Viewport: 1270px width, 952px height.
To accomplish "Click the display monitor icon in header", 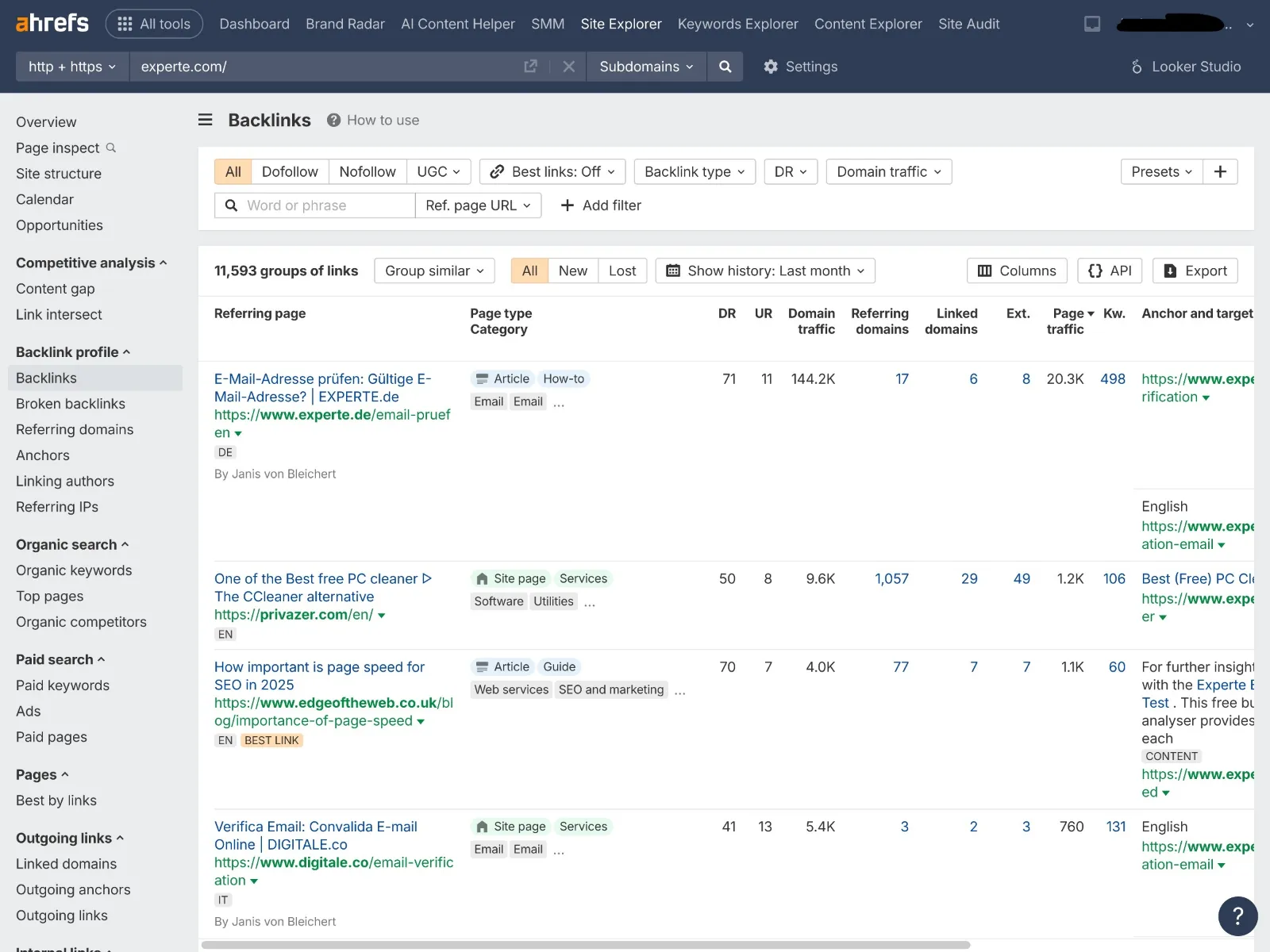I will 1092,24.
